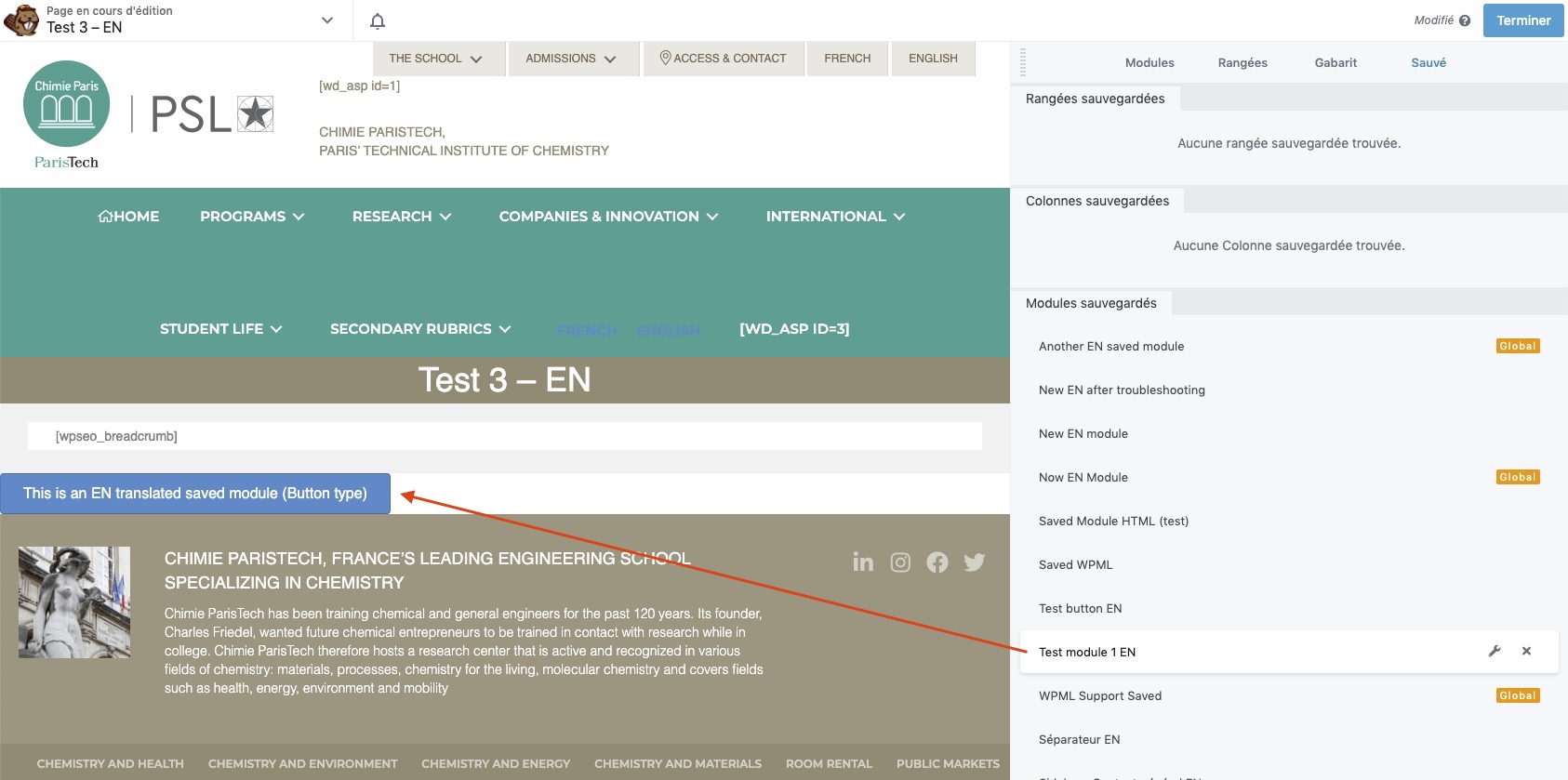Click the wrench icon for Test module 1 EN
The image size is (1568, 780).
pyautogui.click(x=1495, y=652)
